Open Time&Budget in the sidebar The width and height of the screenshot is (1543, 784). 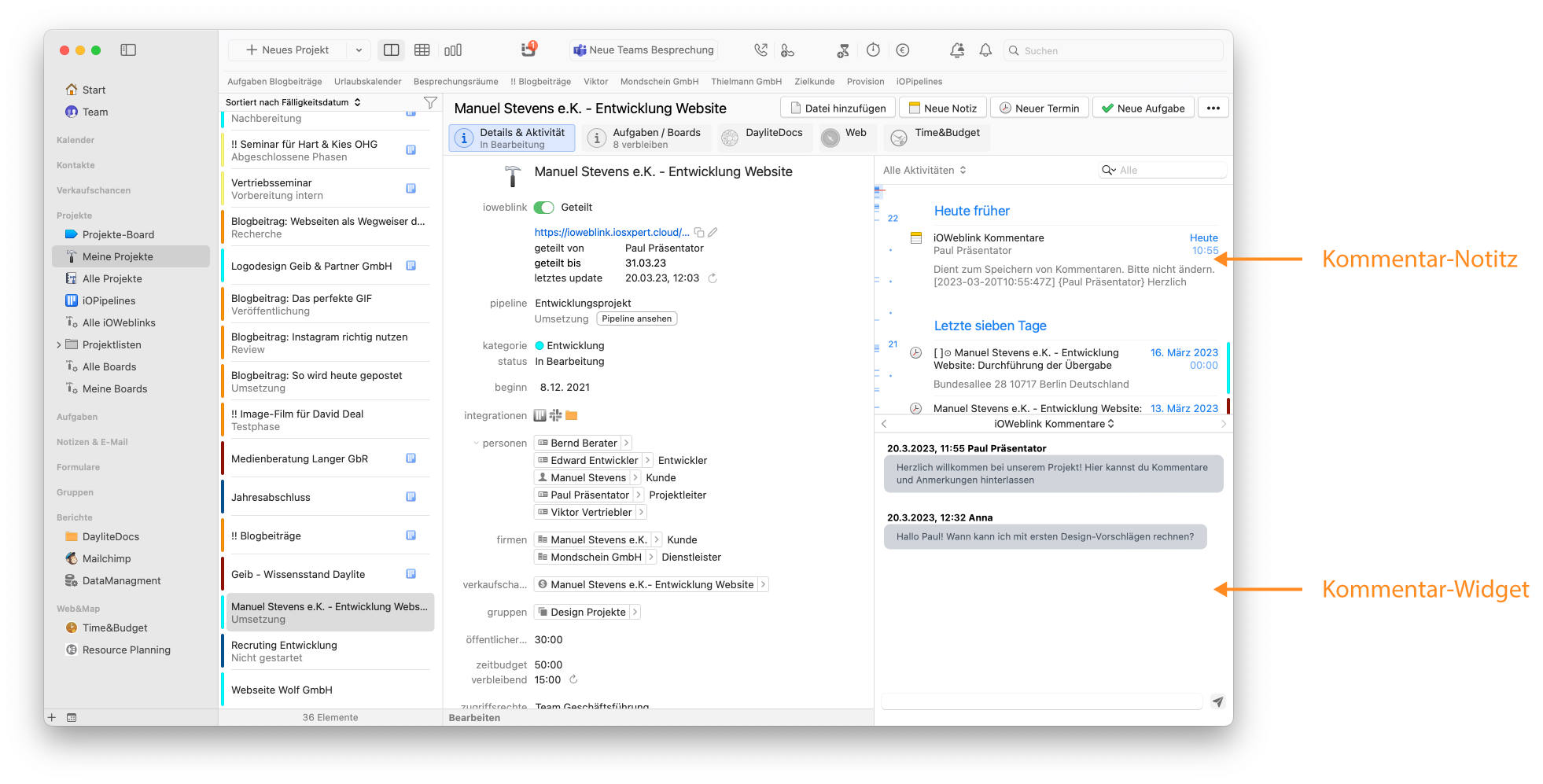click(x=115, y=628)
